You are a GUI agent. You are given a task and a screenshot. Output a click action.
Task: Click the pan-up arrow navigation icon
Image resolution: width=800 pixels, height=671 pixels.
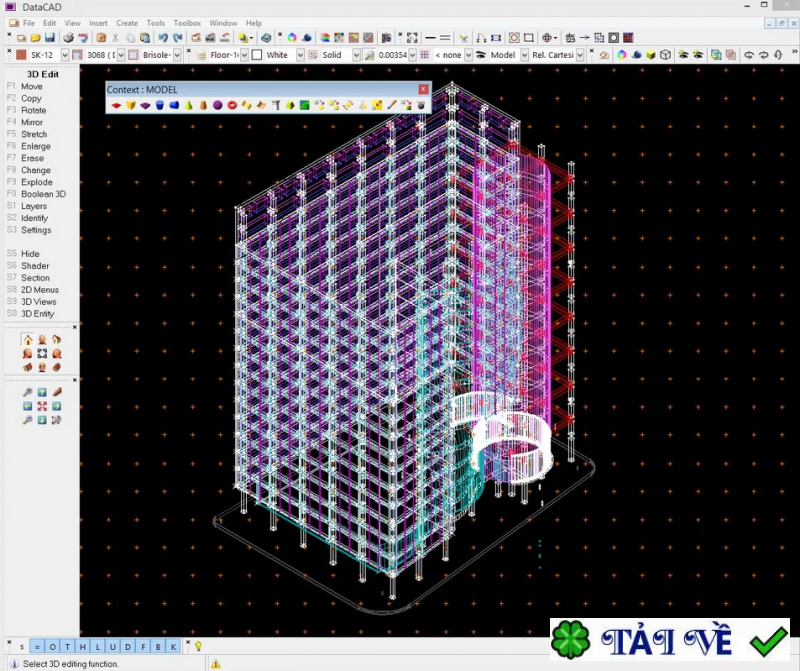pyautogui.click(x=42, y=392)
